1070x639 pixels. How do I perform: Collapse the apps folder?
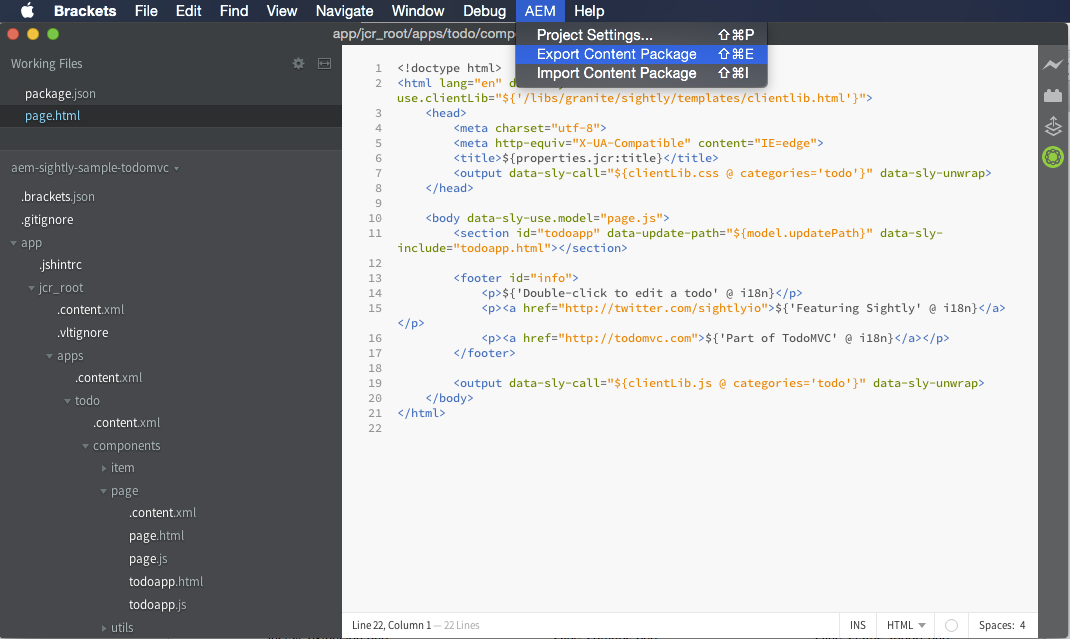click(x=49, y=356)
